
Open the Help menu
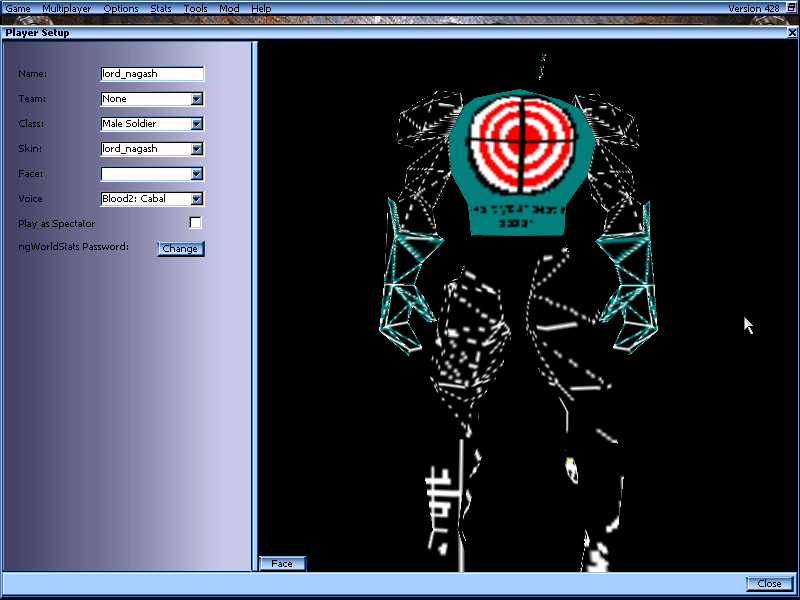tap(261, 8)
